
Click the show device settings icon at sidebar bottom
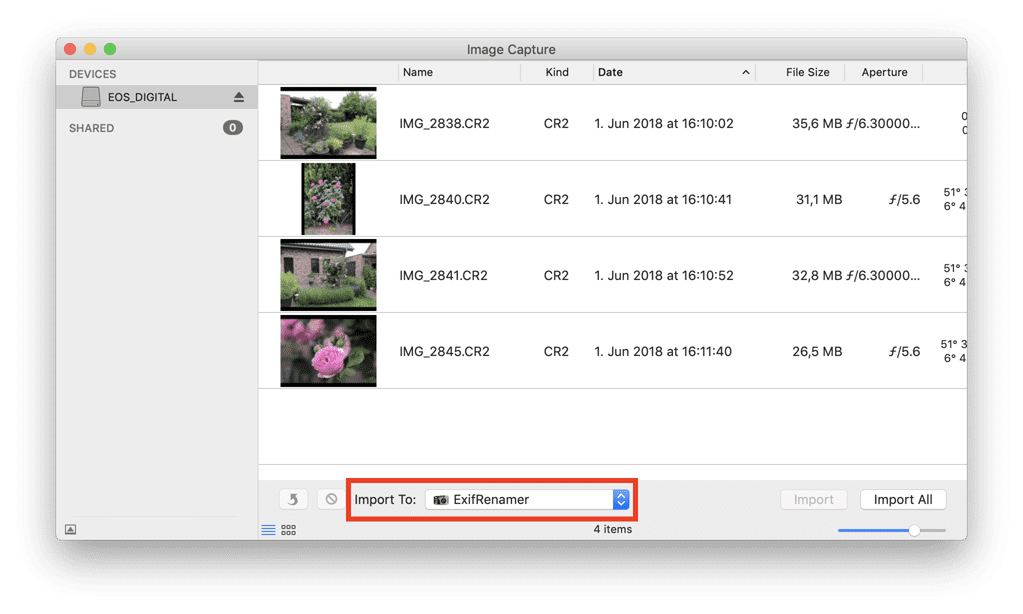pos(70,530)
